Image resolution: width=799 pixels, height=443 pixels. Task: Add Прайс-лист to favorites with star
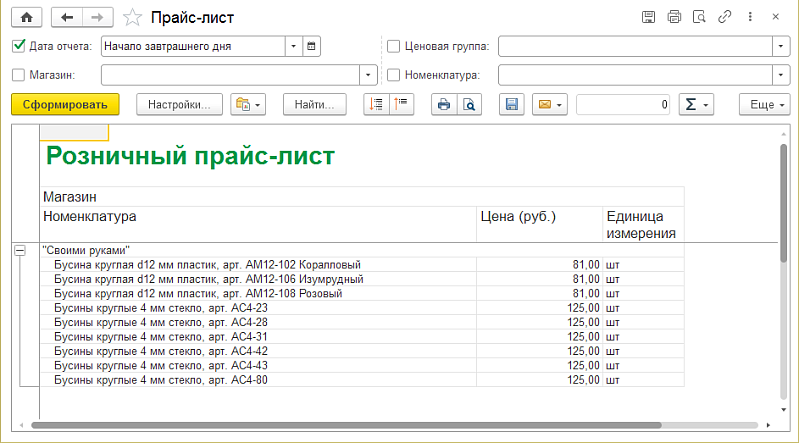[132, 18]
